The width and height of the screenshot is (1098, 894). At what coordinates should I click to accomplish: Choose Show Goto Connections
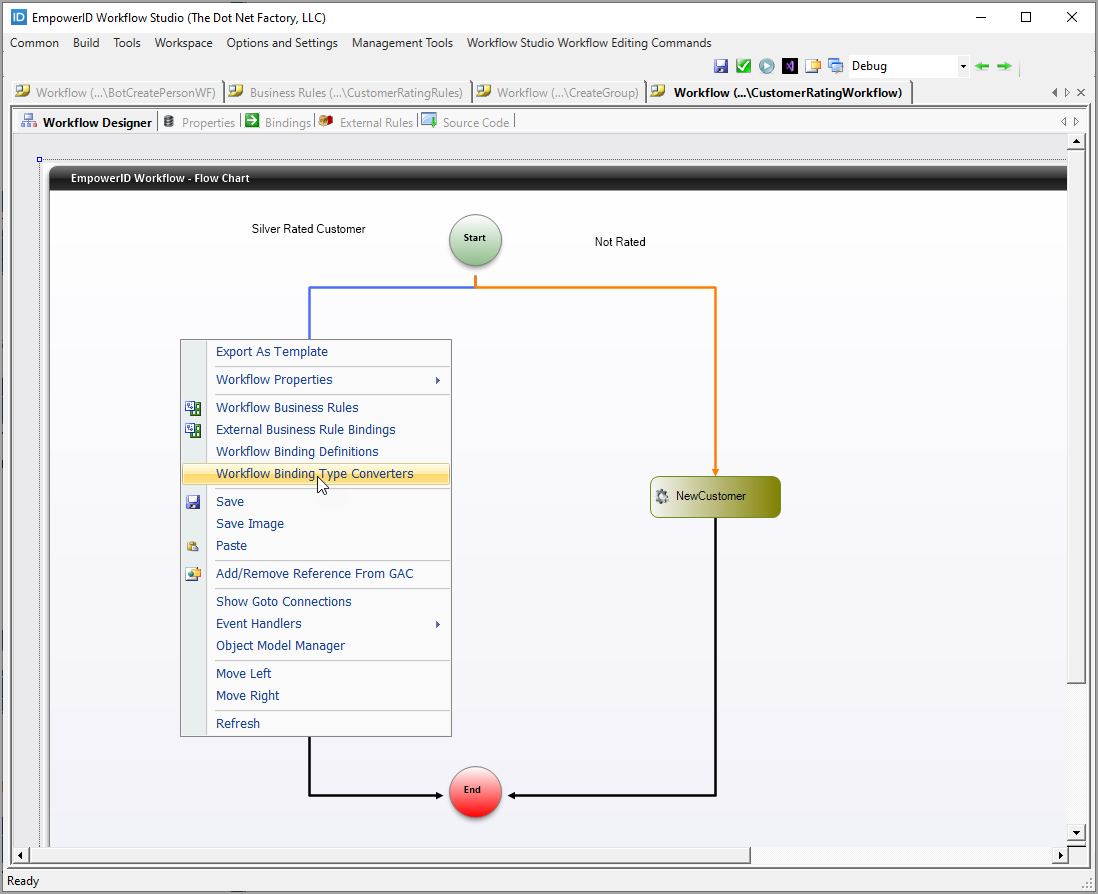(x=284, y=602)
